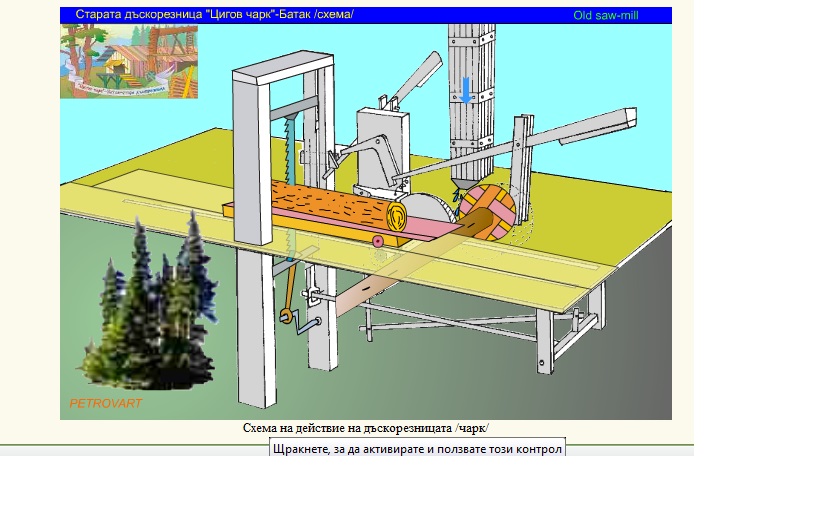The width and height of the screenshot is (826, 518).
Task: Open the sawmill painting thumbnail
Action: tap(129, 61)
